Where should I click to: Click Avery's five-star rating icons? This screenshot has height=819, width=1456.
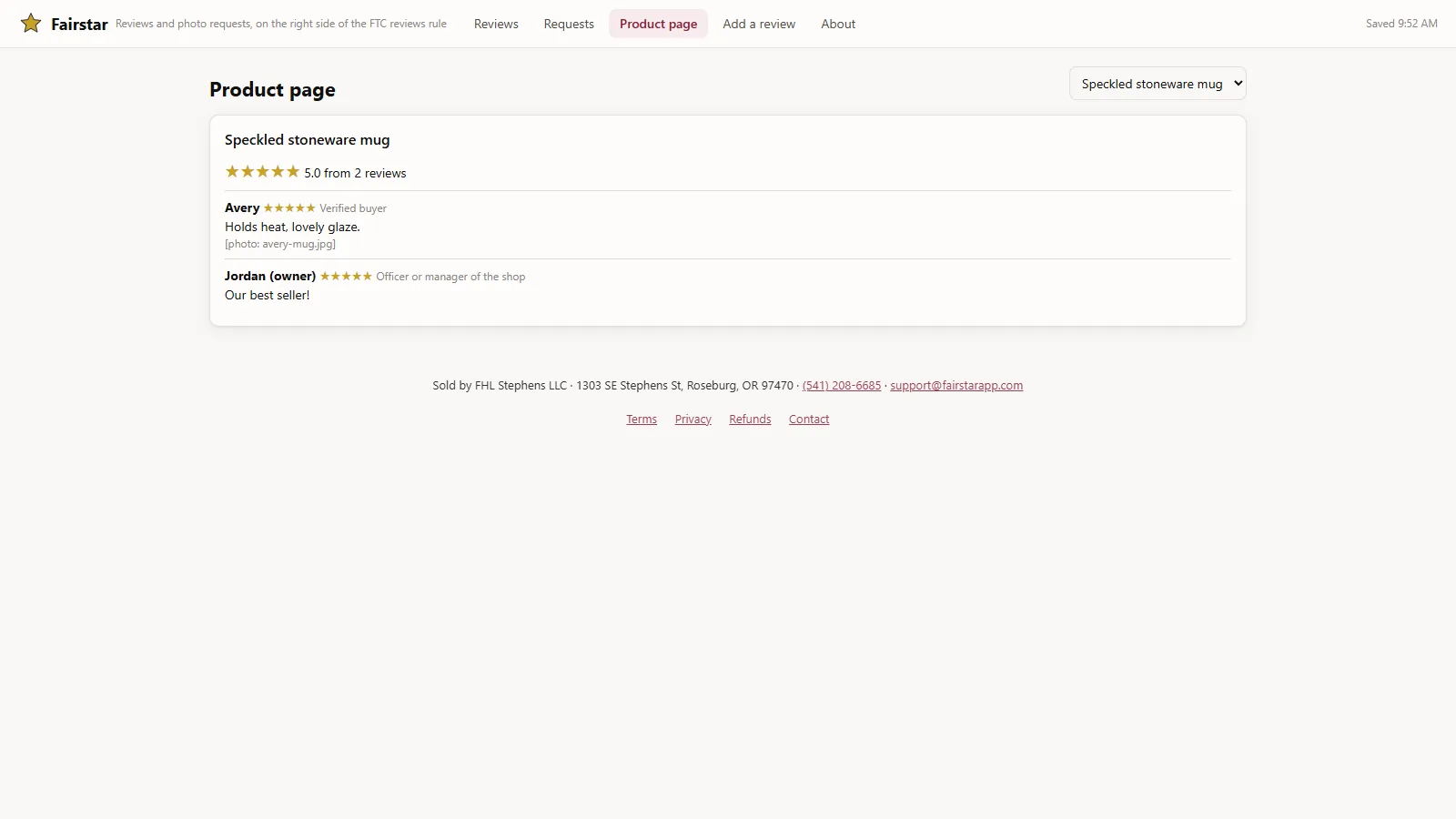[x=289, y=208]
